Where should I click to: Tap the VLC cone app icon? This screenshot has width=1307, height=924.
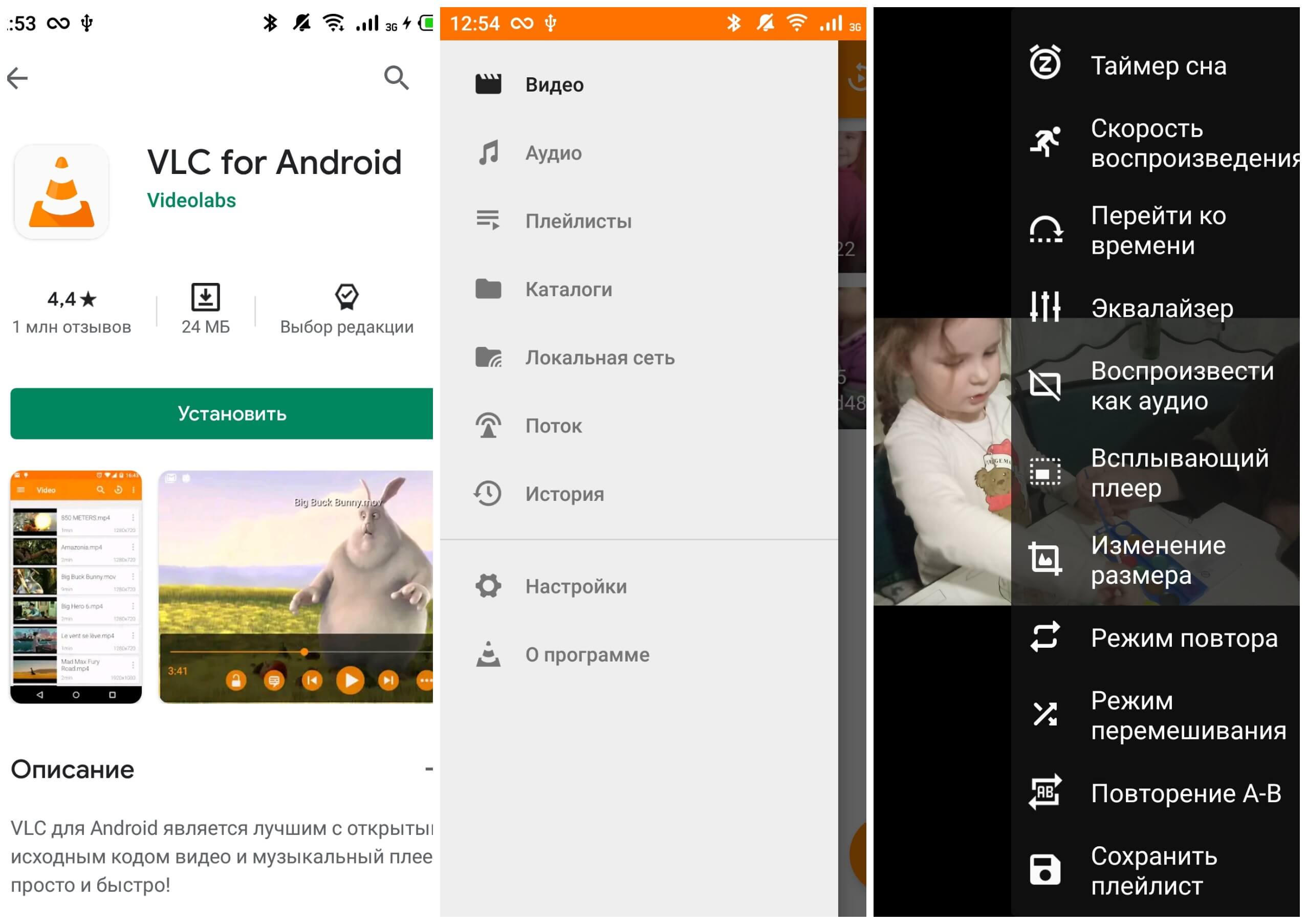[x=61, y=192]
